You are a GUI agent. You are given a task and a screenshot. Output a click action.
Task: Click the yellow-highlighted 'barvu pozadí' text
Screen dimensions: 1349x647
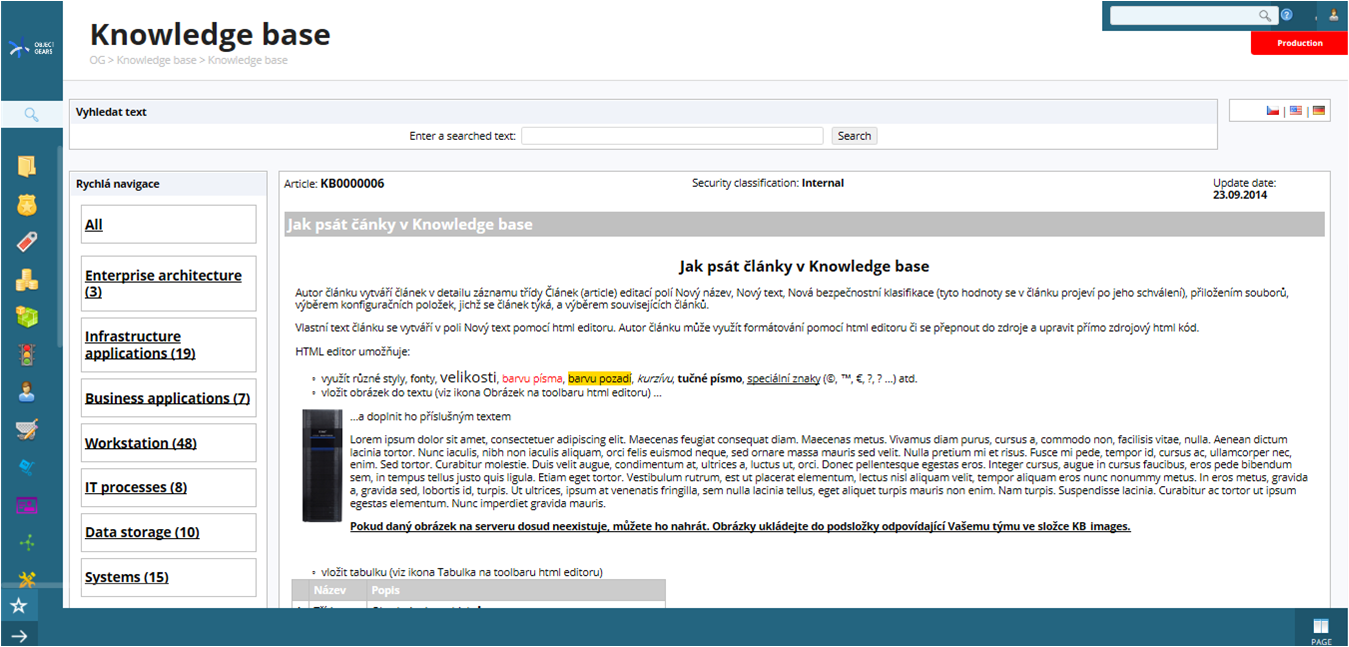click(x=600, y=379)
